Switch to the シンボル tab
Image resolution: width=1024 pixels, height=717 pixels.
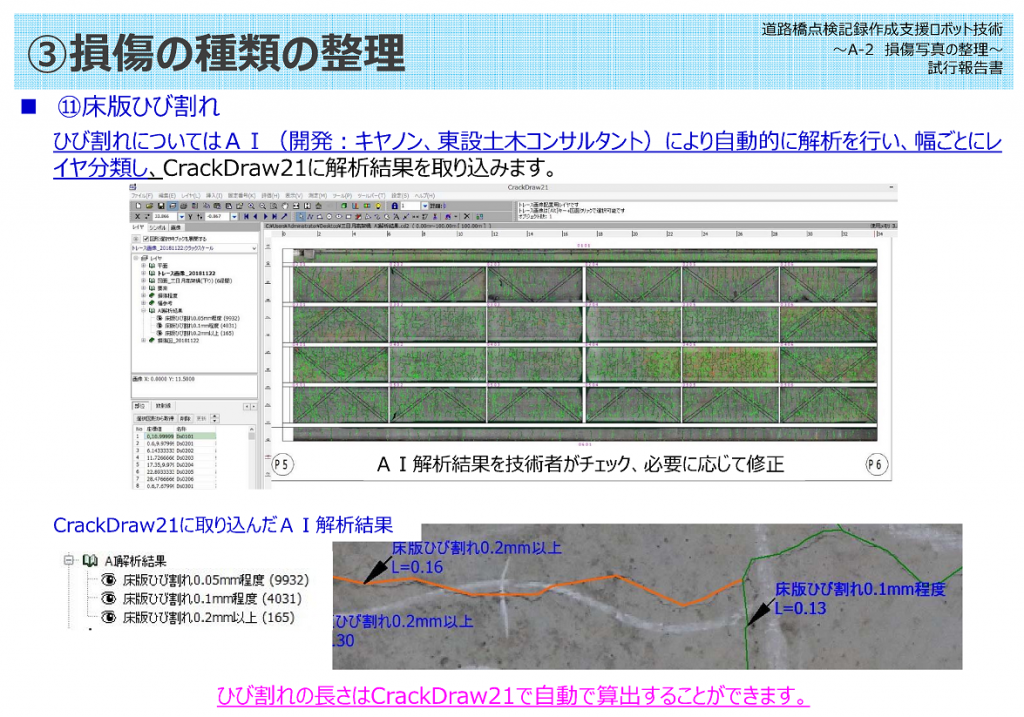[159, 228]
